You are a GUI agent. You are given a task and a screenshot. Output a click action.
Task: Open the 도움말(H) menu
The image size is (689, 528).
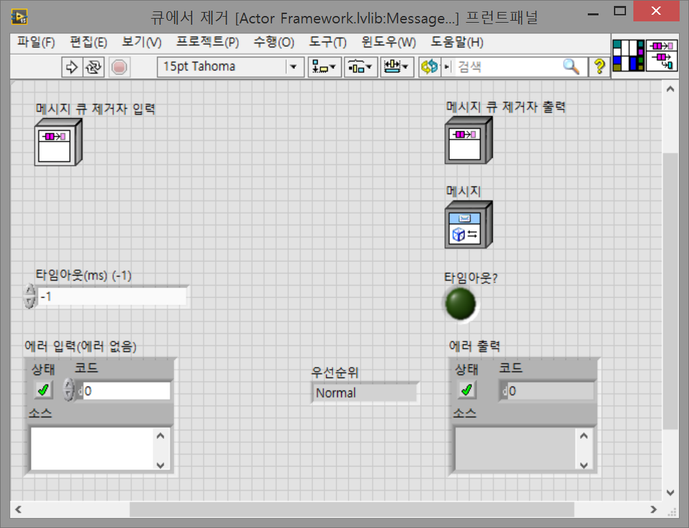[457, 43]
